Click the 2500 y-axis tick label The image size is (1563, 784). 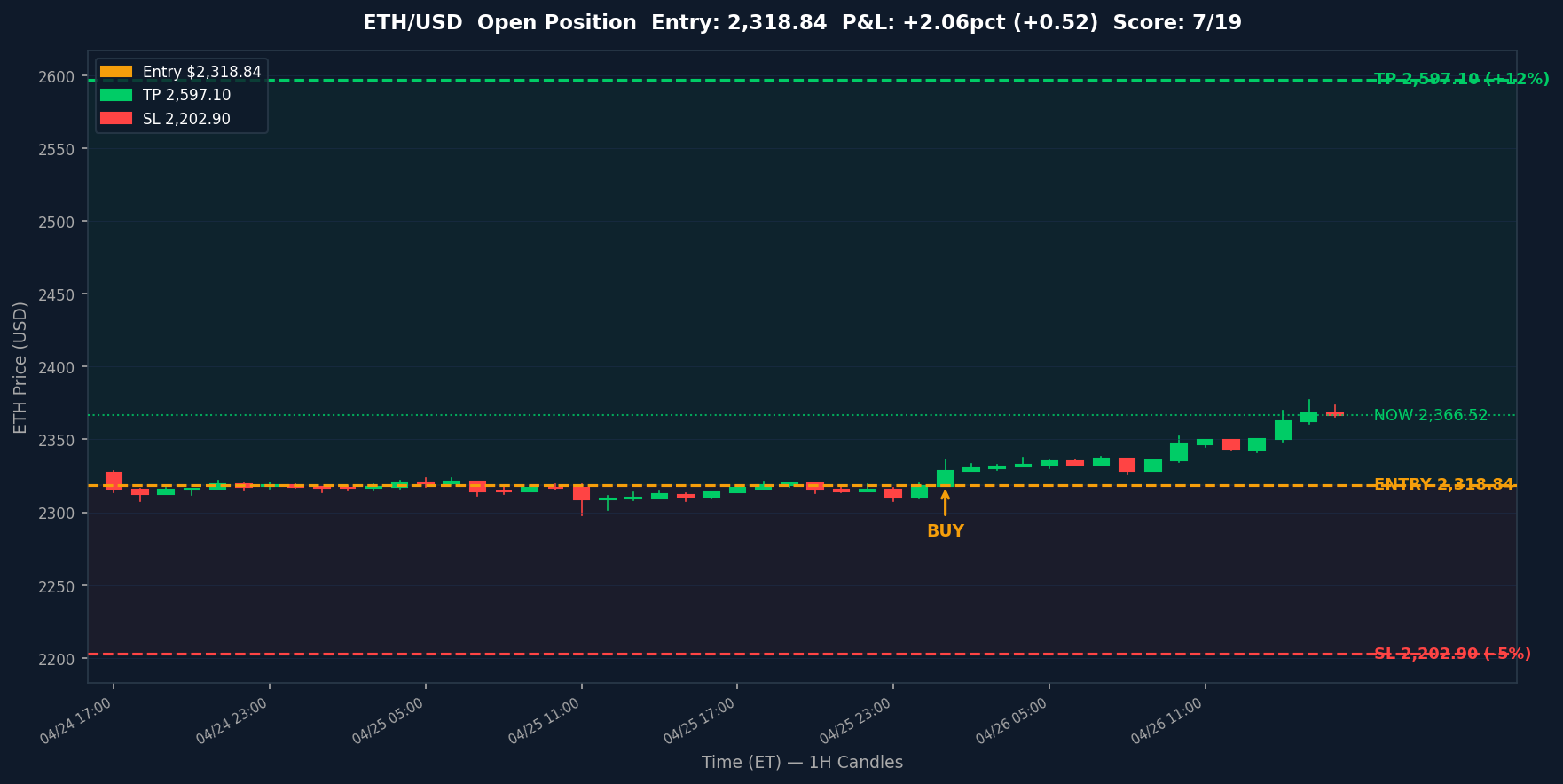[x=56, y=223]
